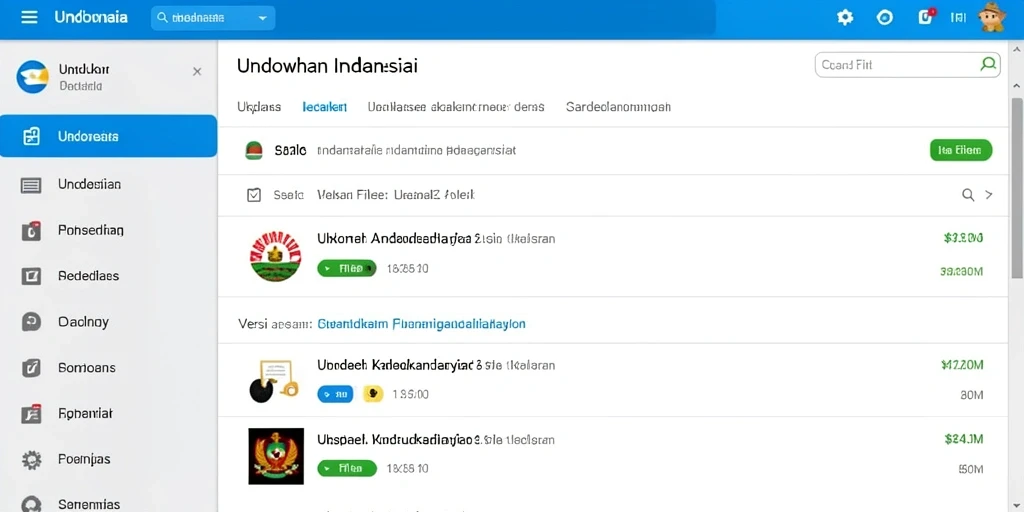Viewport: 1024px width, 512px height.
Task: Click the green Filee button under Ukoneh
Action: click(347, 268)
